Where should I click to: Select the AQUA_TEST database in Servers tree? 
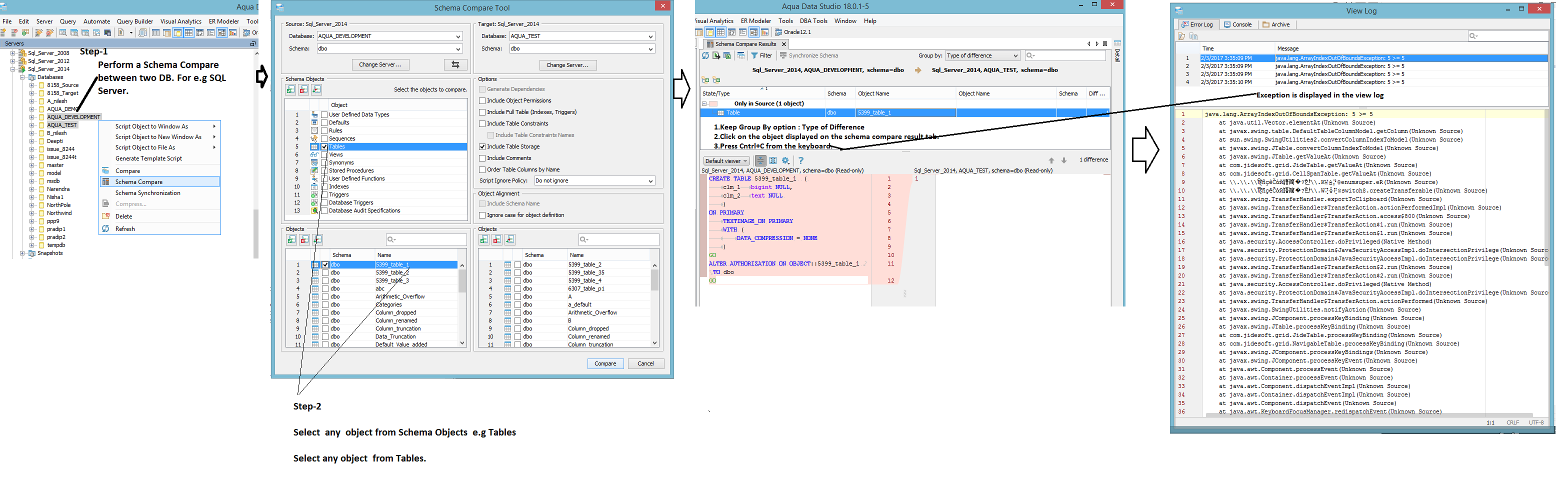[62, 125]
